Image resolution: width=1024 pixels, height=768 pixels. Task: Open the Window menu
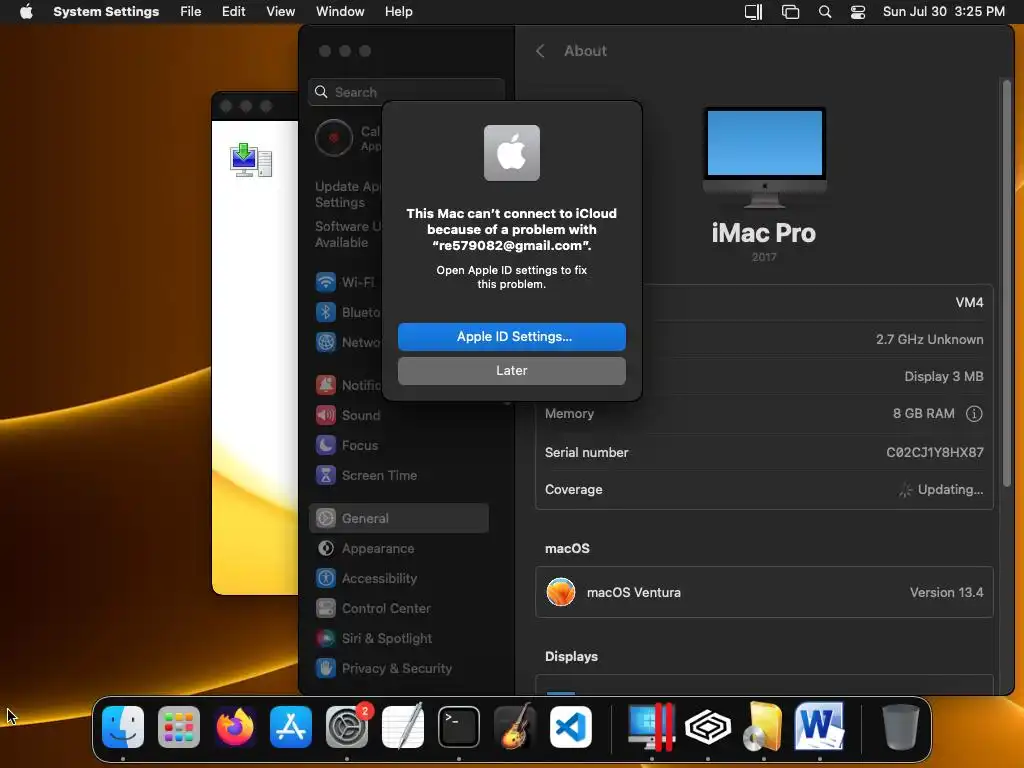(340, 12)
